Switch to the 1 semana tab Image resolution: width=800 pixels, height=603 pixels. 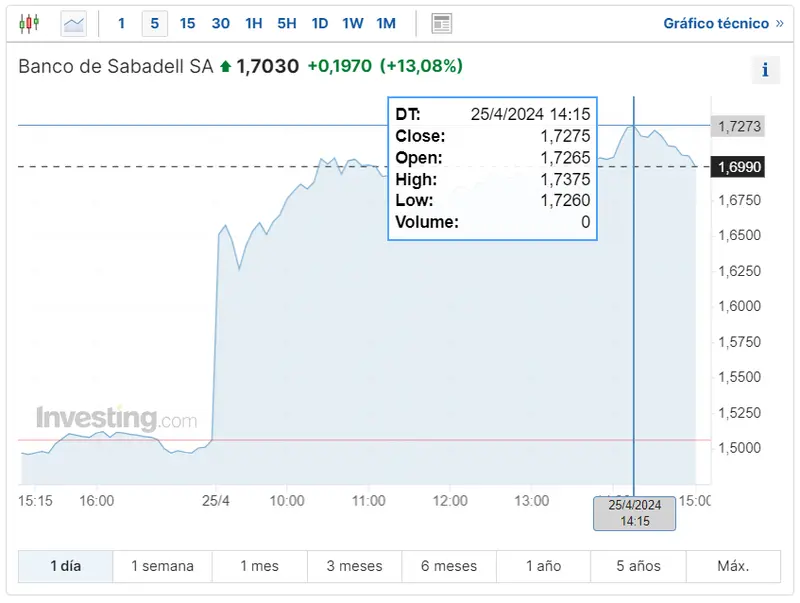click(162, 565)
